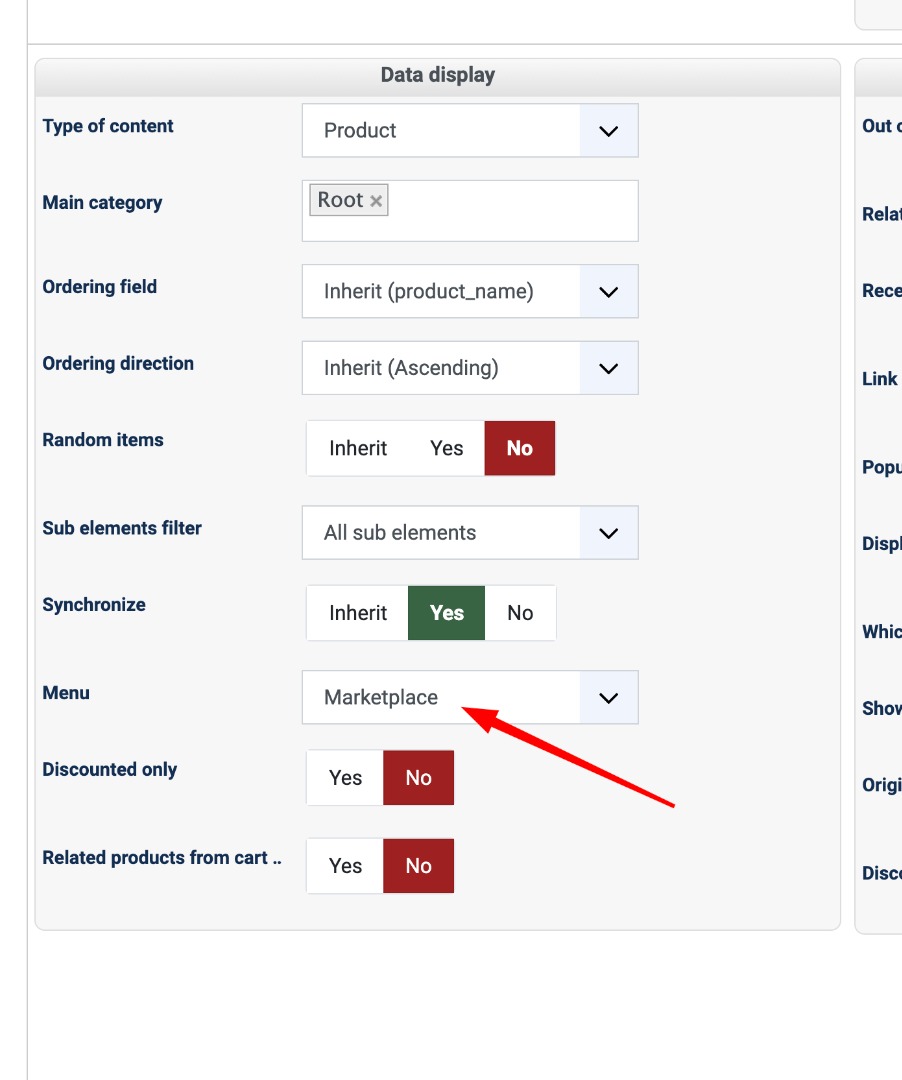This screenshot has height=1080, width=902.
Task: Set Synchronize to Inherit
Action: coord(358,613)
